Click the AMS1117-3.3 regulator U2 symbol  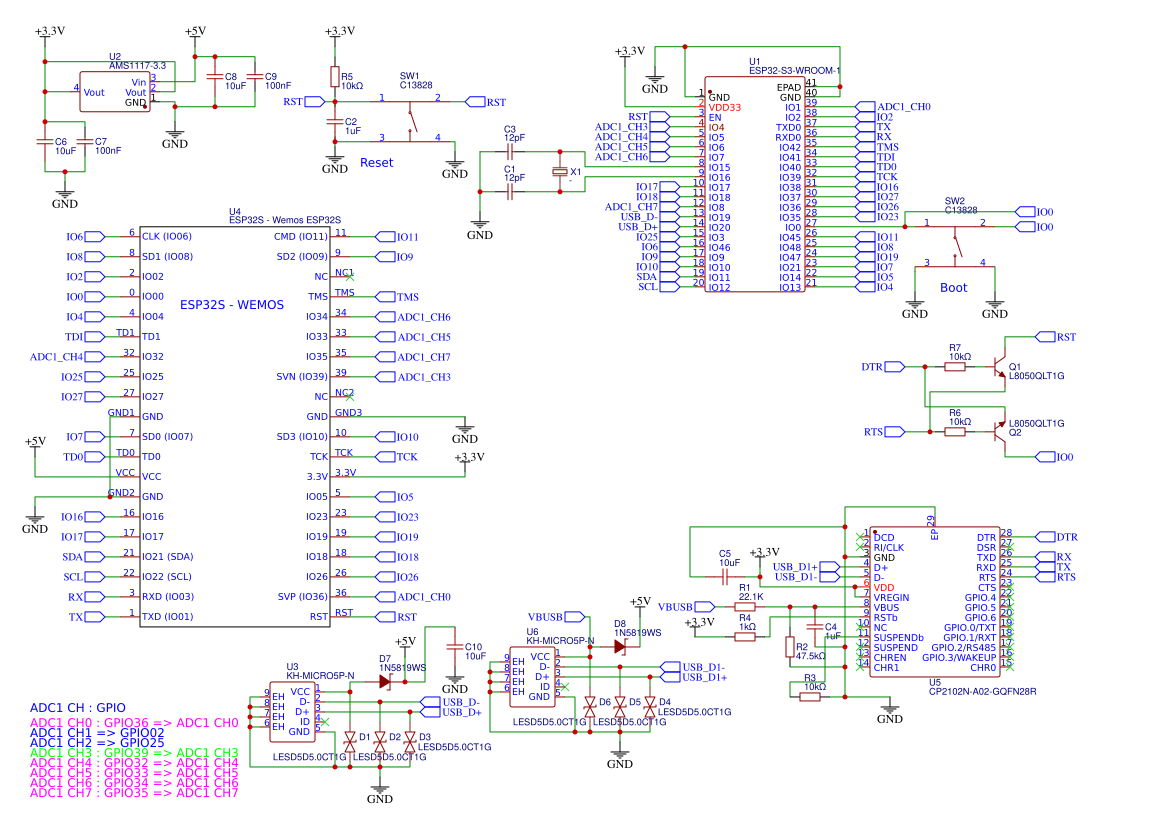click(115, 92)
